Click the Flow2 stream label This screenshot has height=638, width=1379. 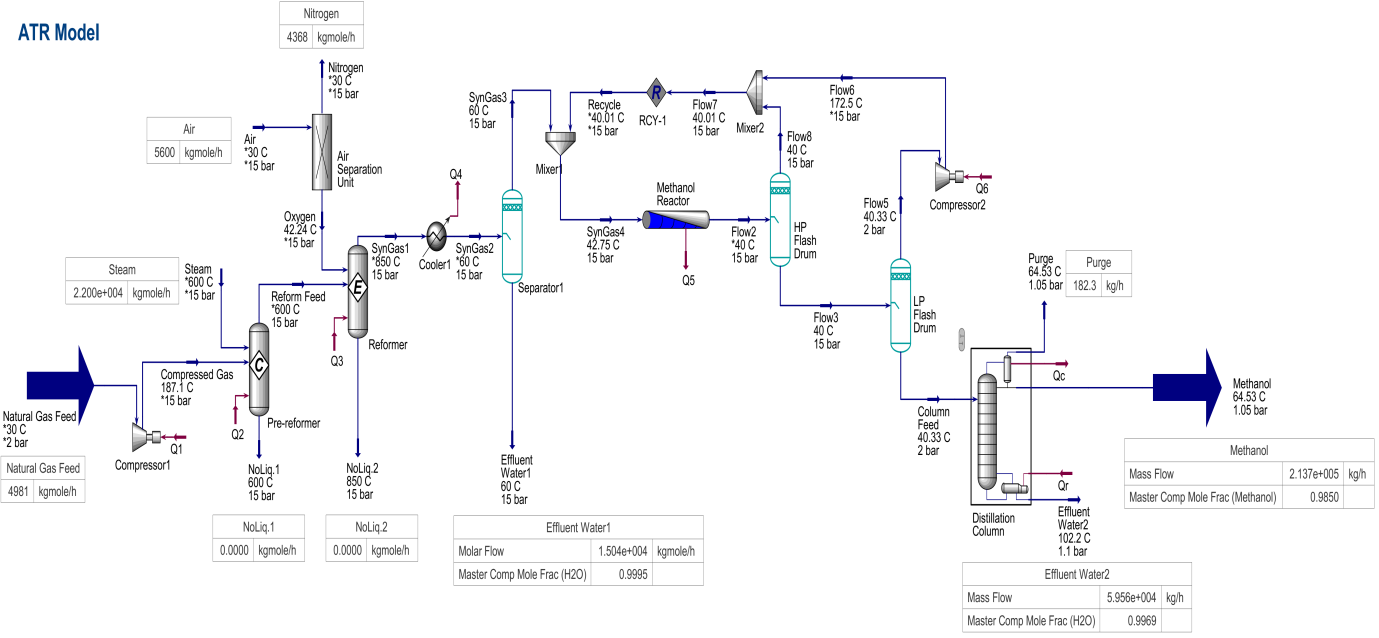click(x=743, y=232)
